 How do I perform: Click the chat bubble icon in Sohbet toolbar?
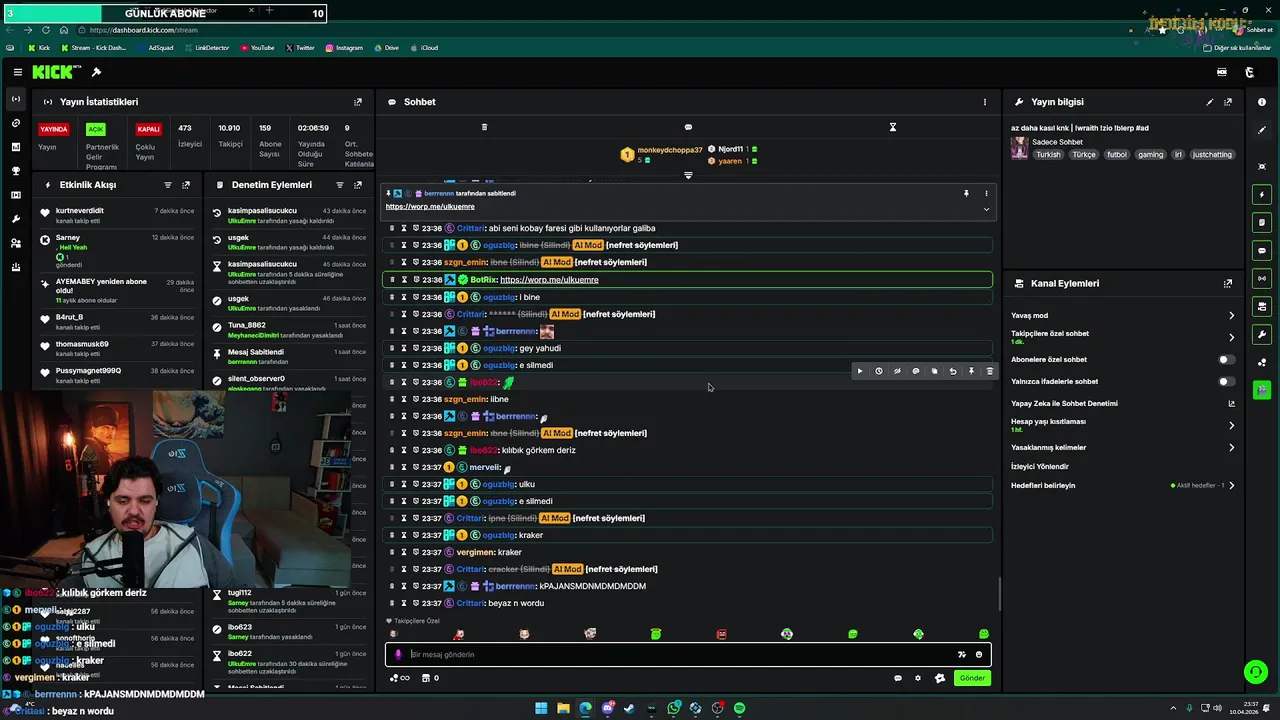click(688, 127)
